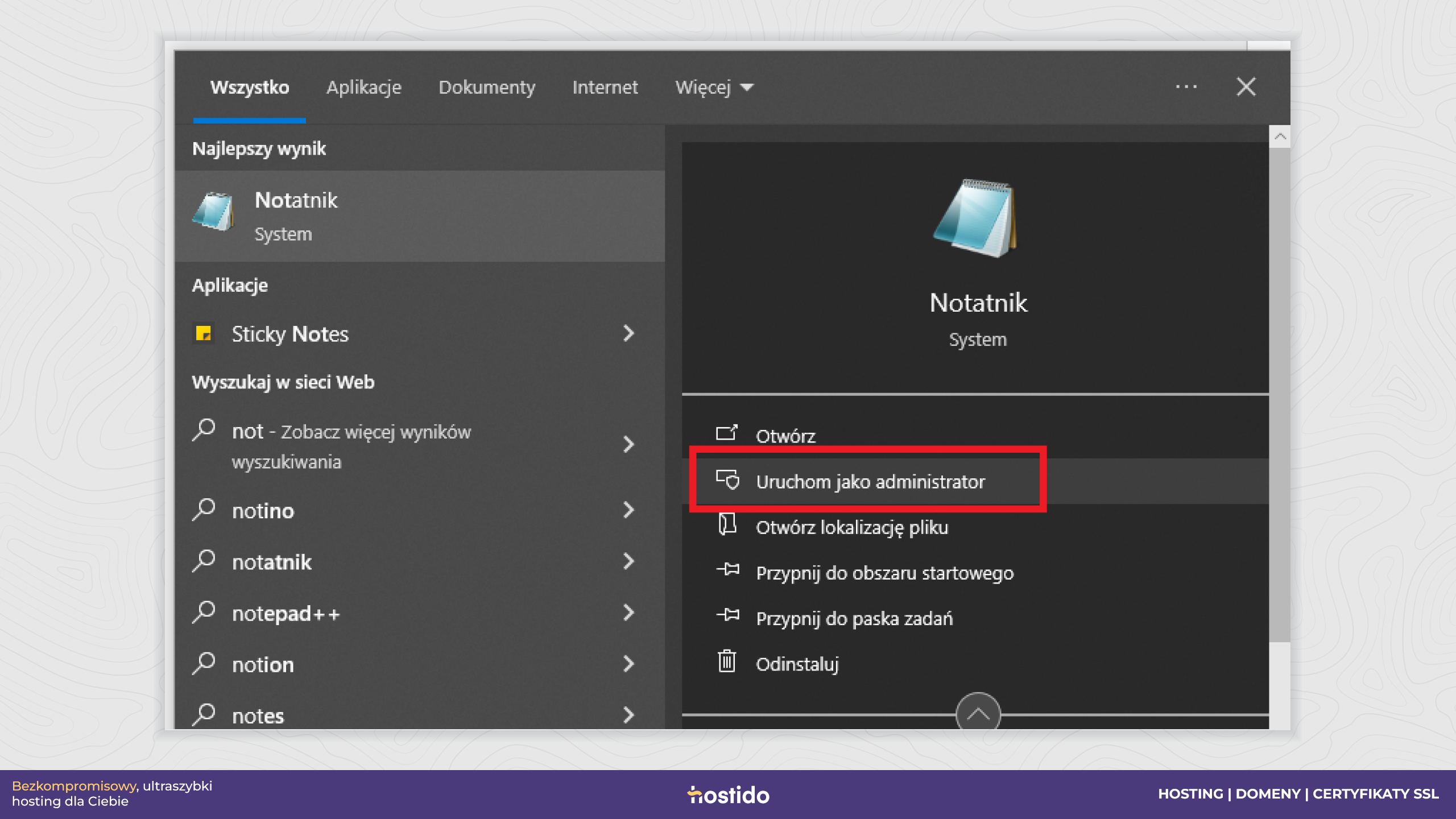
Task: Expand the Sticky Notes chevron arrow
Action: click(628, 333)
